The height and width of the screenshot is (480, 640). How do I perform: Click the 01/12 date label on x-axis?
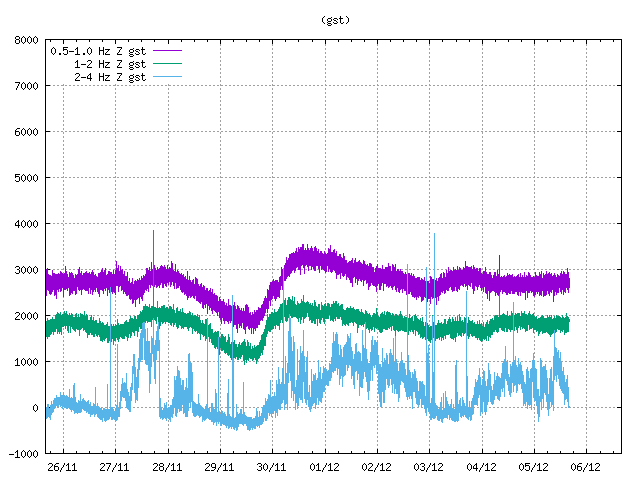[x=324, y=467]
